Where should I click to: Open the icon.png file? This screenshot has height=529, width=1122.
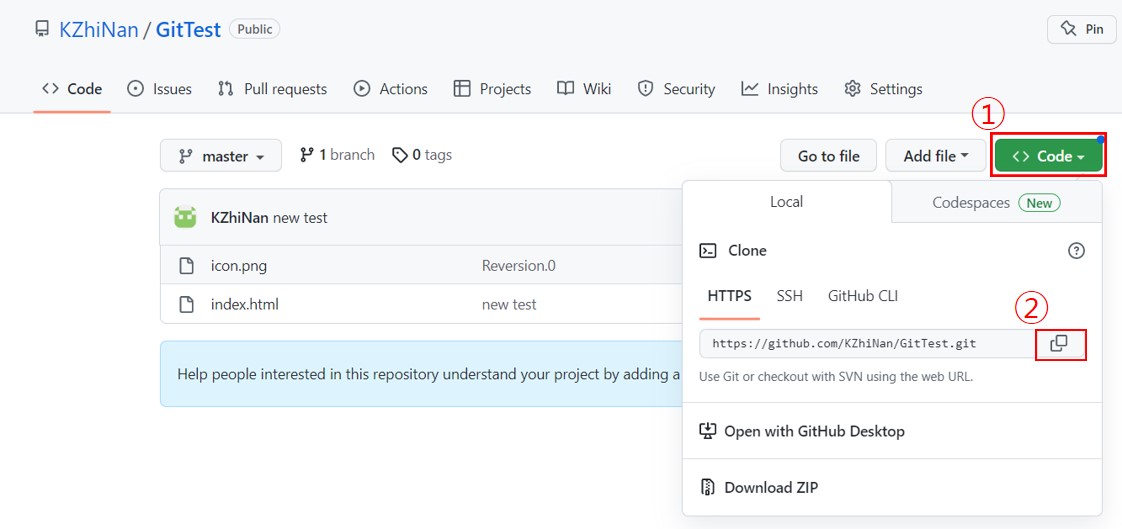pyautogui.click(x=239, y=266)
